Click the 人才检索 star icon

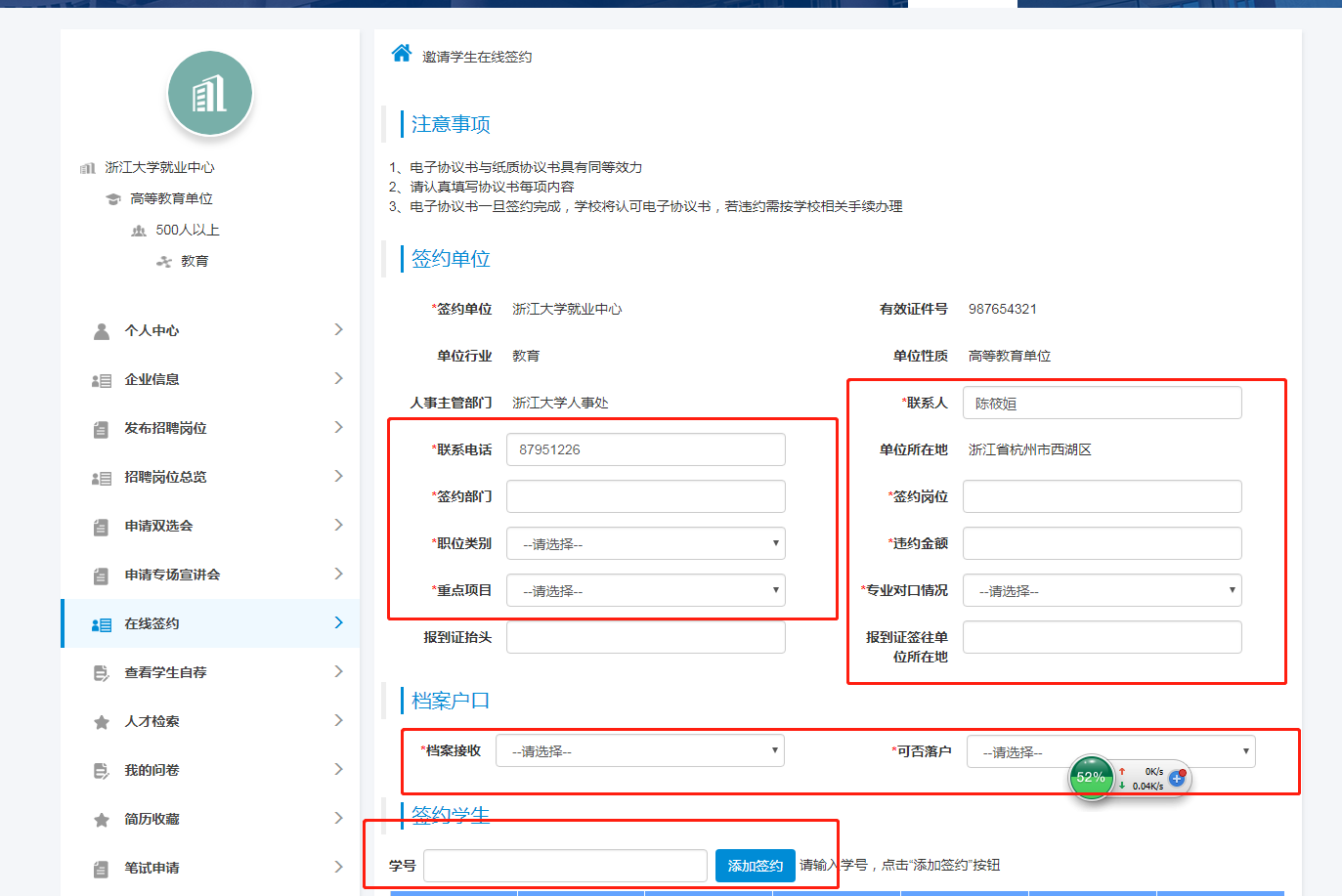(101, 722)
